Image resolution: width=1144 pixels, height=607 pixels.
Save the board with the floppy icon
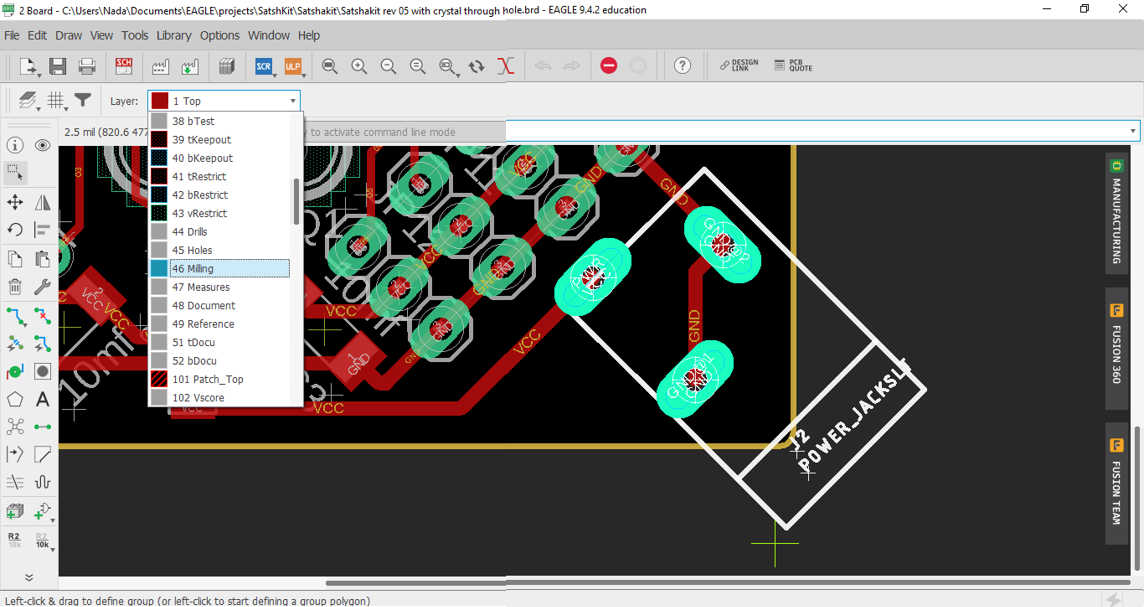(x=58, y=66)
